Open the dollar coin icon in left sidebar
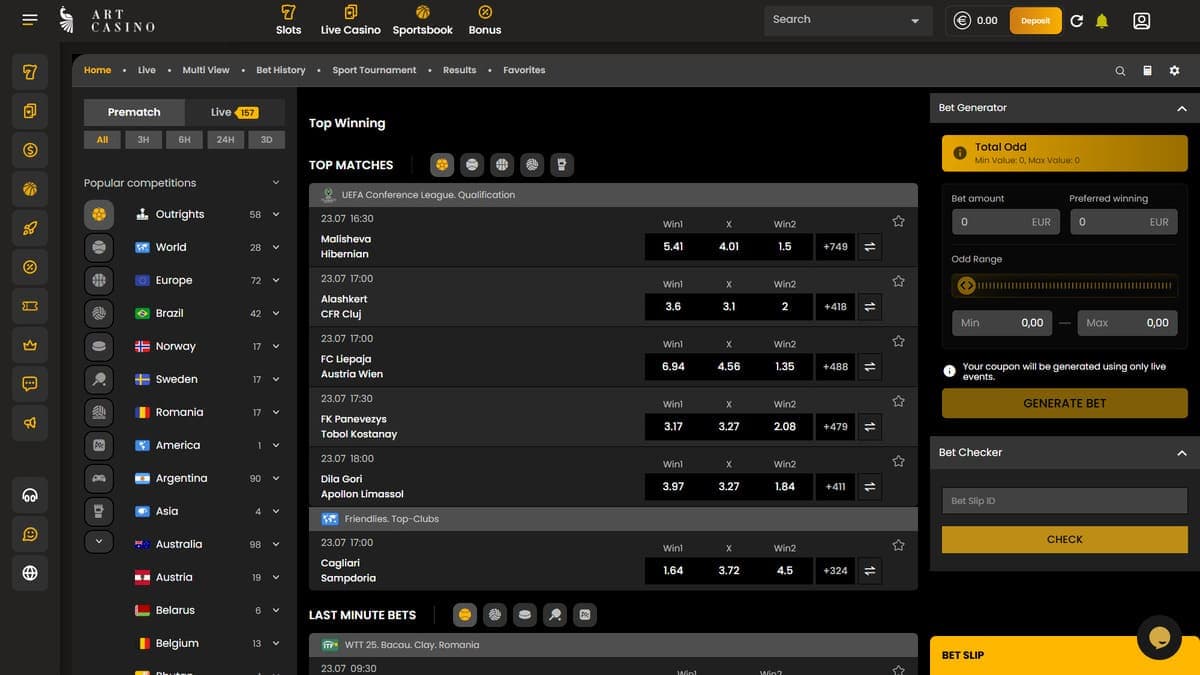 [30, 150]
